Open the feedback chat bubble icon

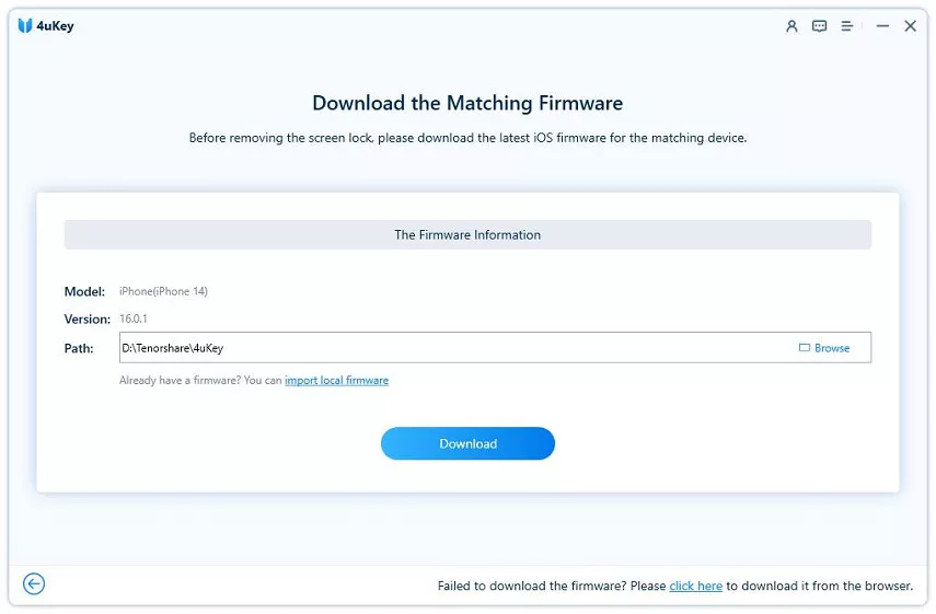[x=820, y=26]
